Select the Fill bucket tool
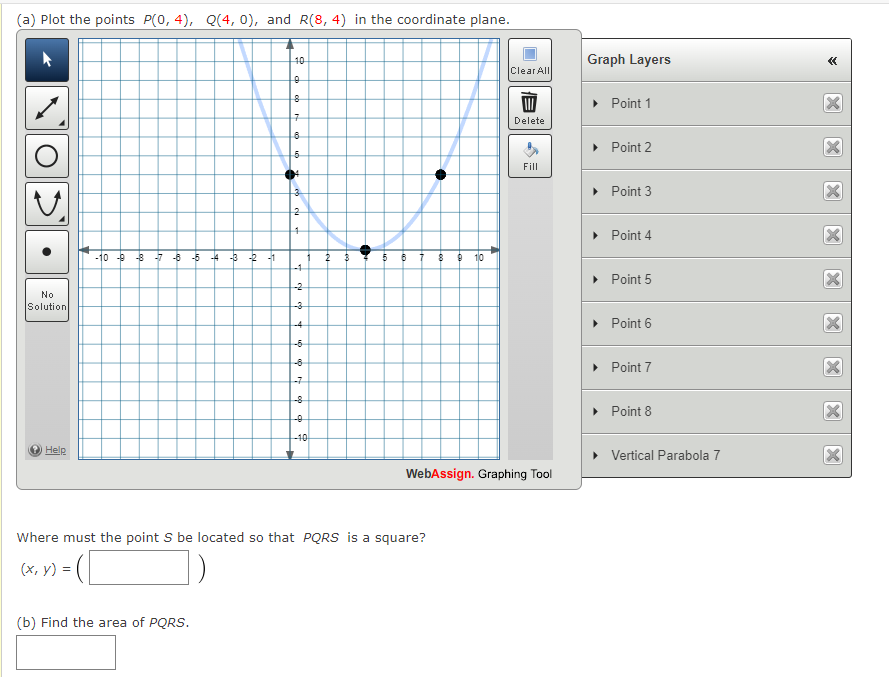The height and width of the screenshot is (677, 889). click(x=530, y=156)
